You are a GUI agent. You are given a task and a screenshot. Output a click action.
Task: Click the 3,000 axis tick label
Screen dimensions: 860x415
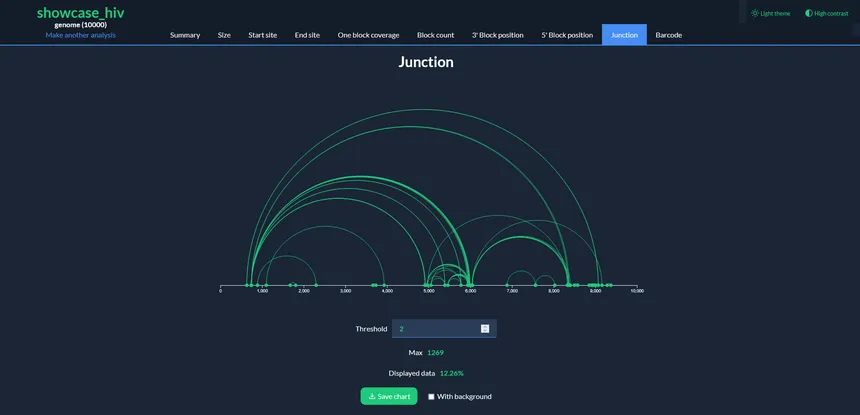point(346,291)
